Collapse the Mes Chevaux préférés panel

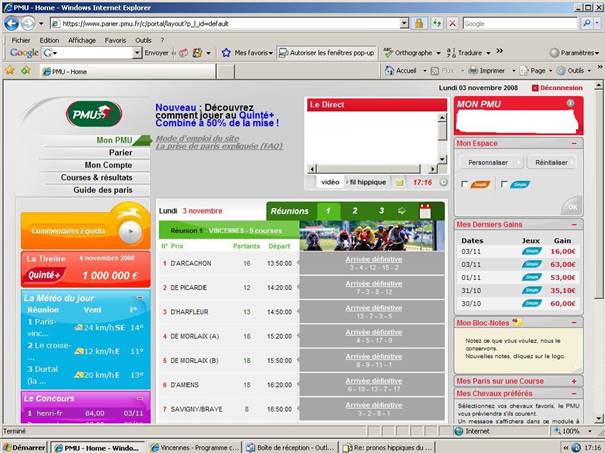(574, 394)
